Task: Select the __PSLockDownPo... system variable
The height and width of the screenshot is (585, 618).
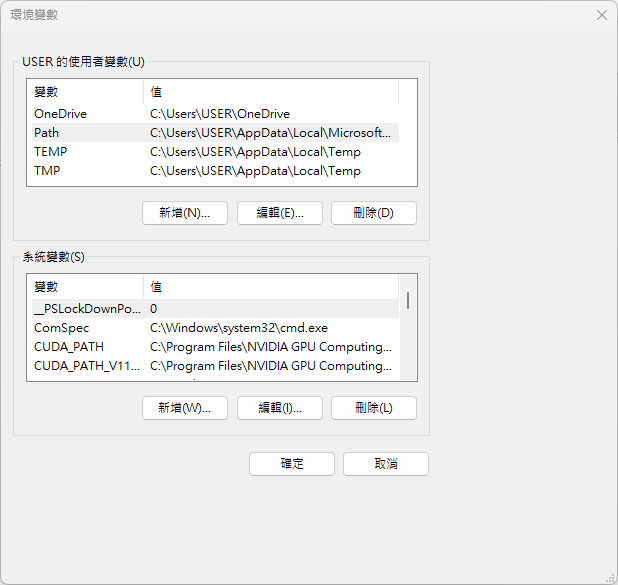Action: [x=87, y=309]
